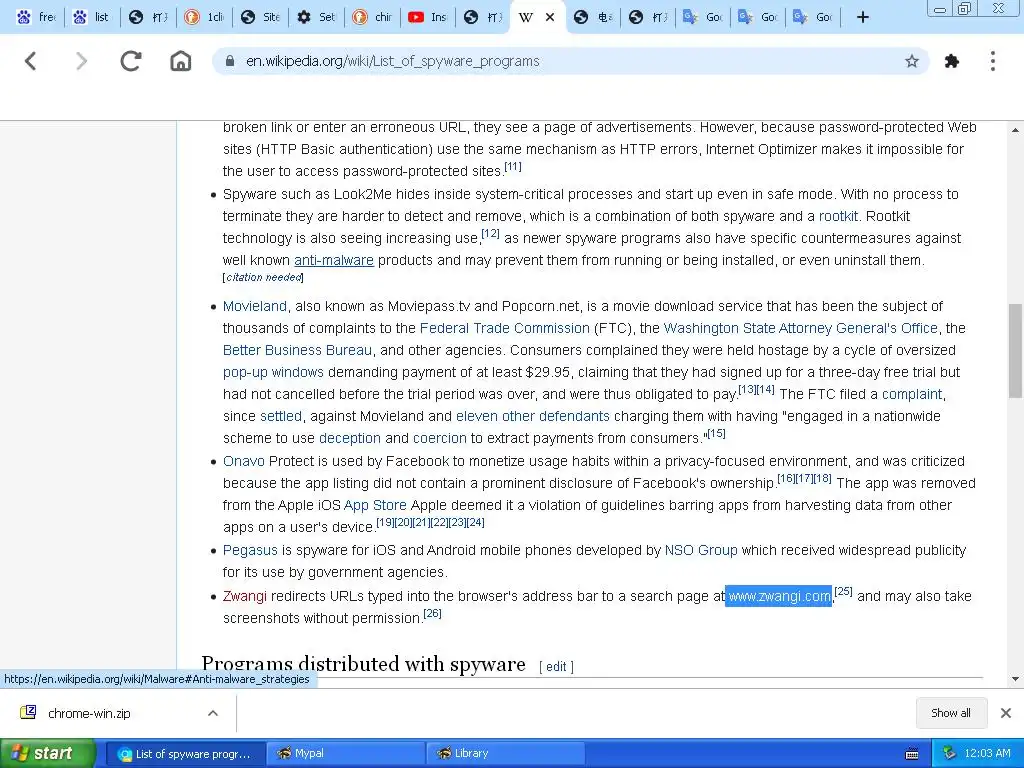Open the 'anti-malware' link
This screenshot has width=1024, height=768.
click(x=334, y=260)
